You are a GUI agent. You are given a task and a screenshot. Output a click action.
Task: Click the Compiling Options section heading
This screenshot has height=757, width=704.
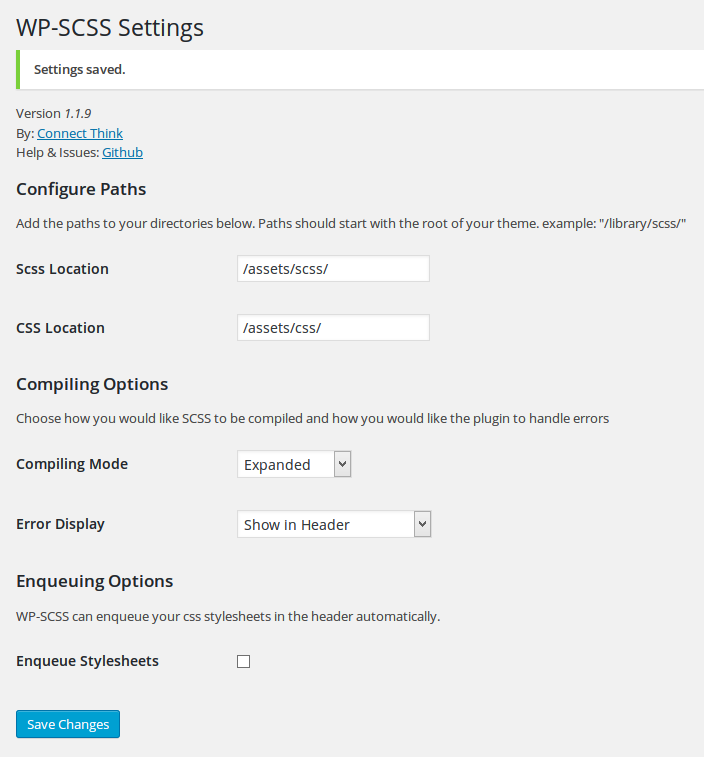(92, 384)
